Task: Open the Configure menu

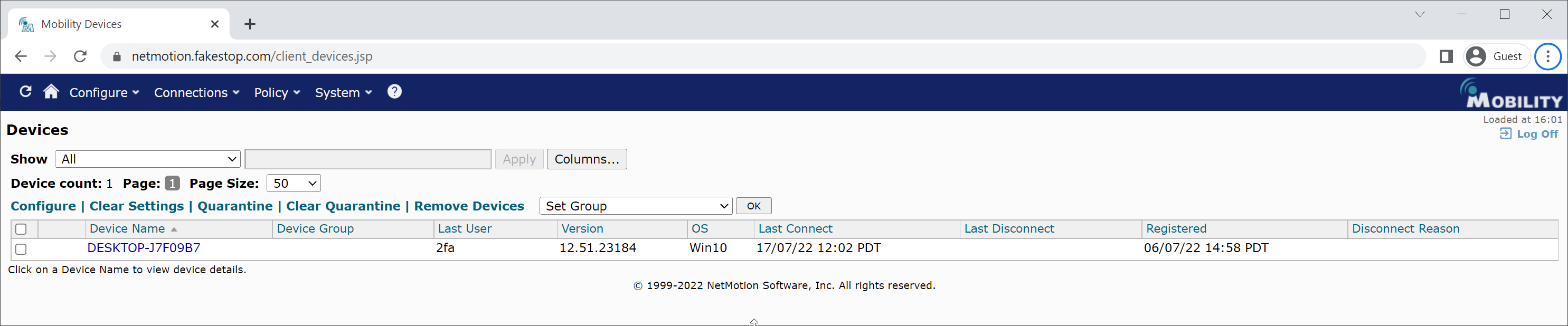Action: coord(104,92)
